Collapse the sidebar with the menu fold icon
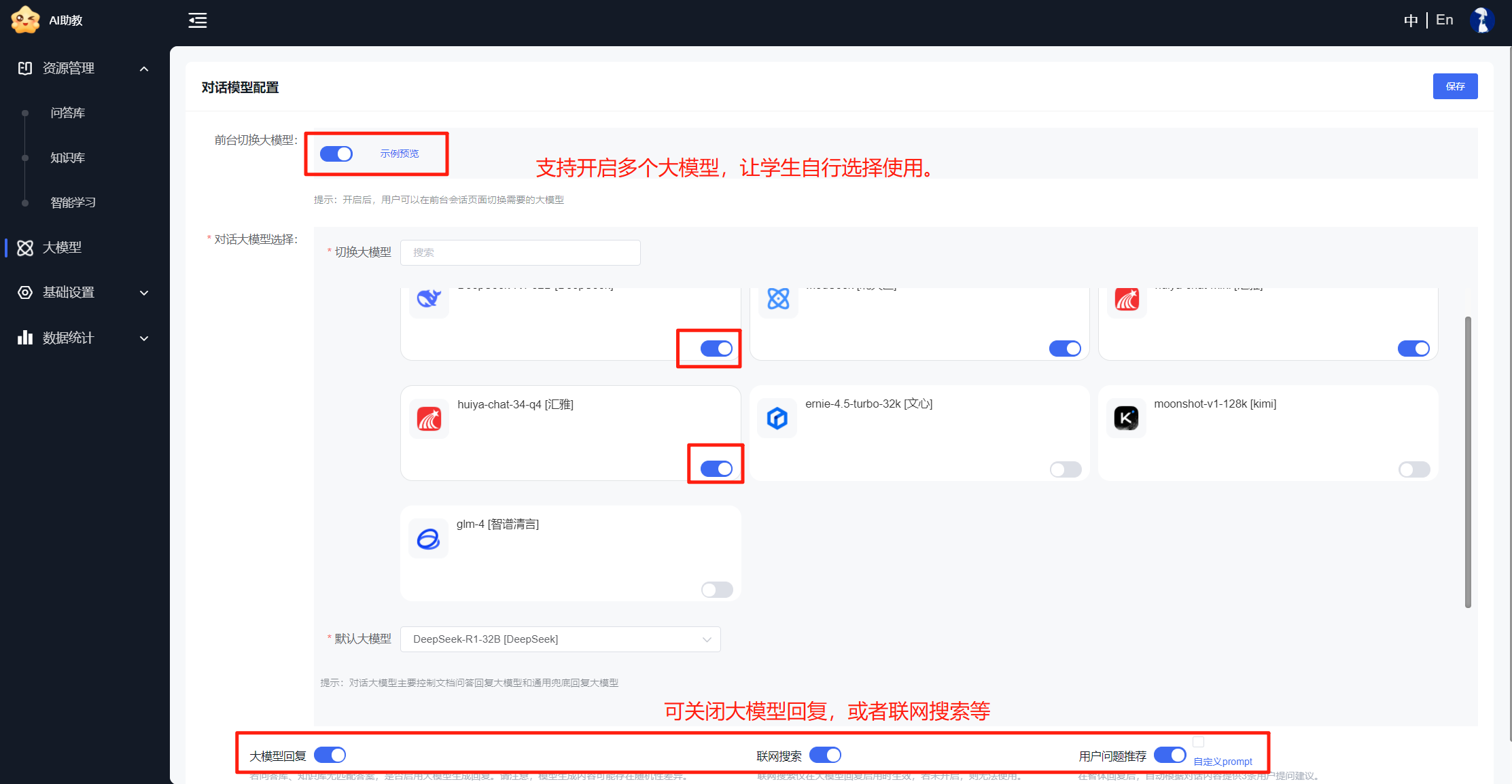Screen dimensions: 1512x784 click(198, 20)
